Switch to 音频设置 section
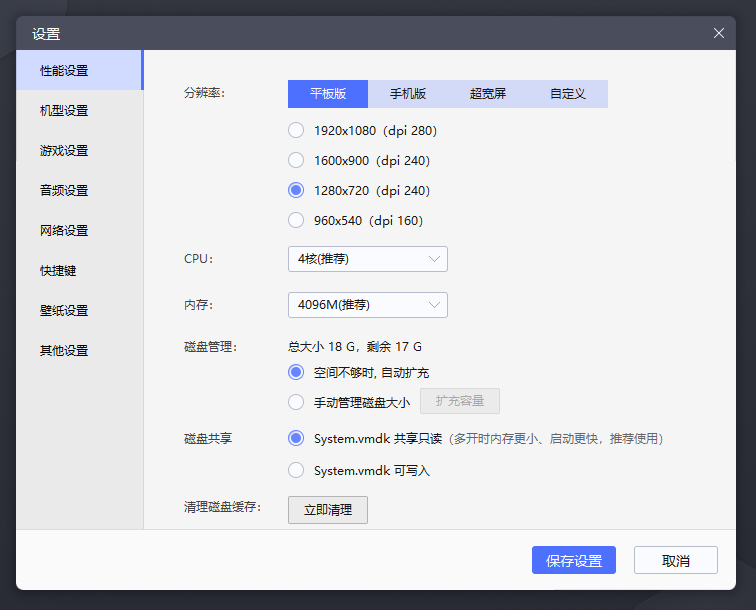Screen dimensions: 756x610 coord(80,190)
